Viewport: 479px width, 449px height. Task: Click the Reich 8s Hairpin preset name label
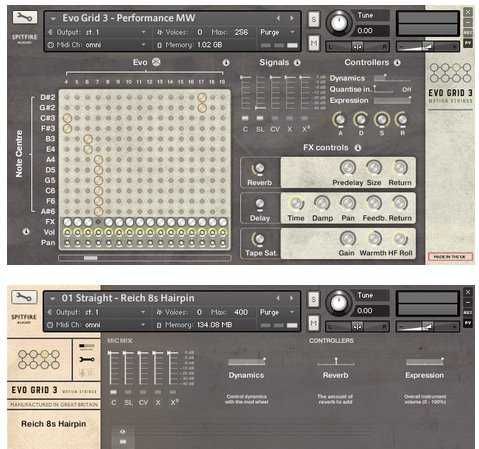click(x=54, y=424)
